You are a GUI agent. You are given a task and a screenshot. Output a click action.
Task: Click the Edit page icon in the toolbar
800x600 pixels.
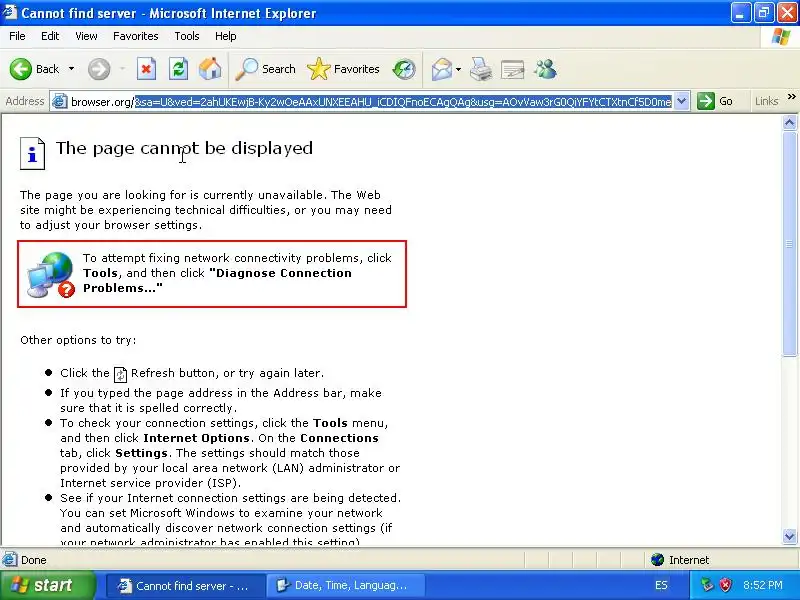click(x=513, y=69)
